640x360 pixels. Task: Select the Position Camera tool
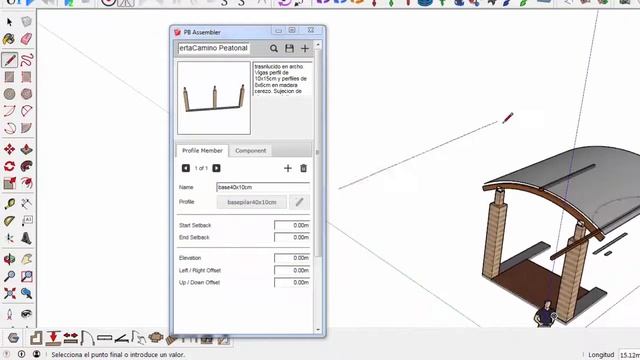click(x=9, y=314)
